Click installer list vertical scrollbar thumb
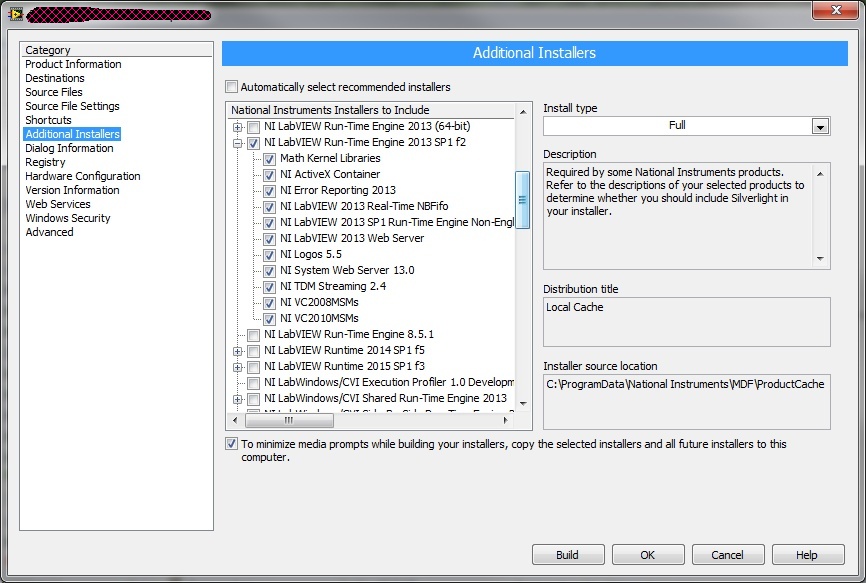Image resolution: width=866 pixels, height=583 pixels. tap(522, 200)
